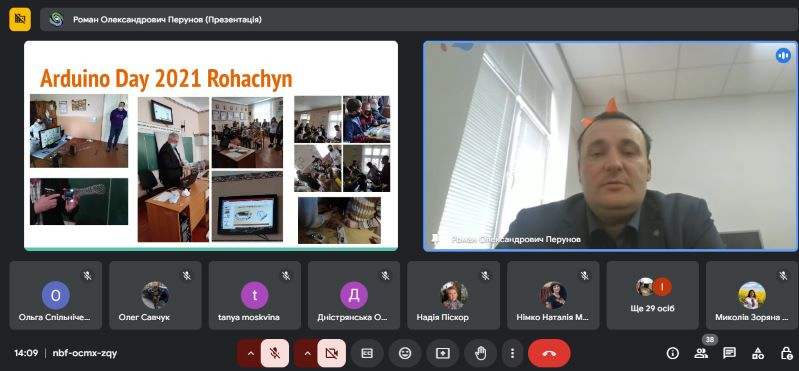
Task: Expand audio settings arrow beside microphone
Action: point(250,353)
